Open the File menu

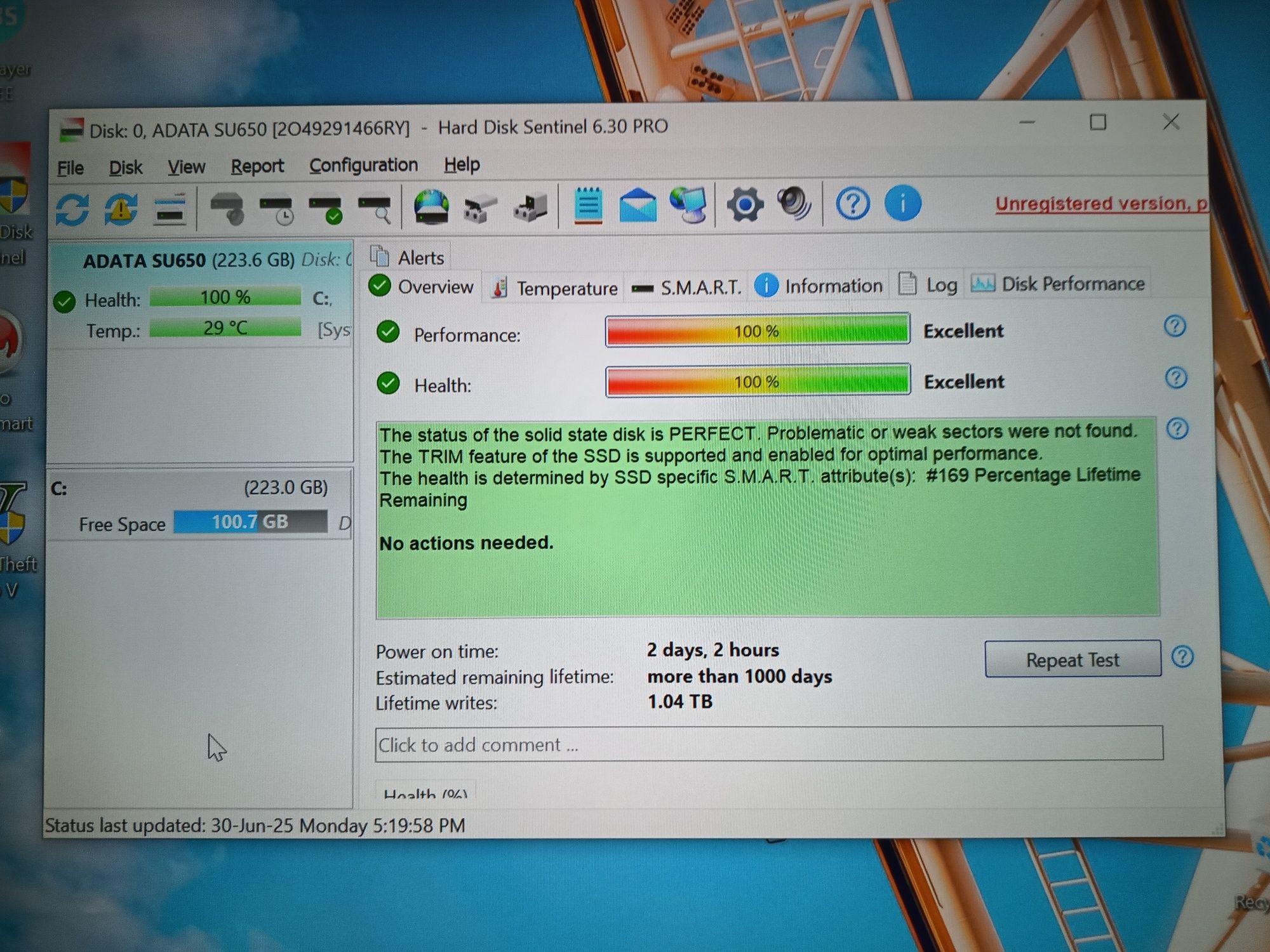(70, 168)
